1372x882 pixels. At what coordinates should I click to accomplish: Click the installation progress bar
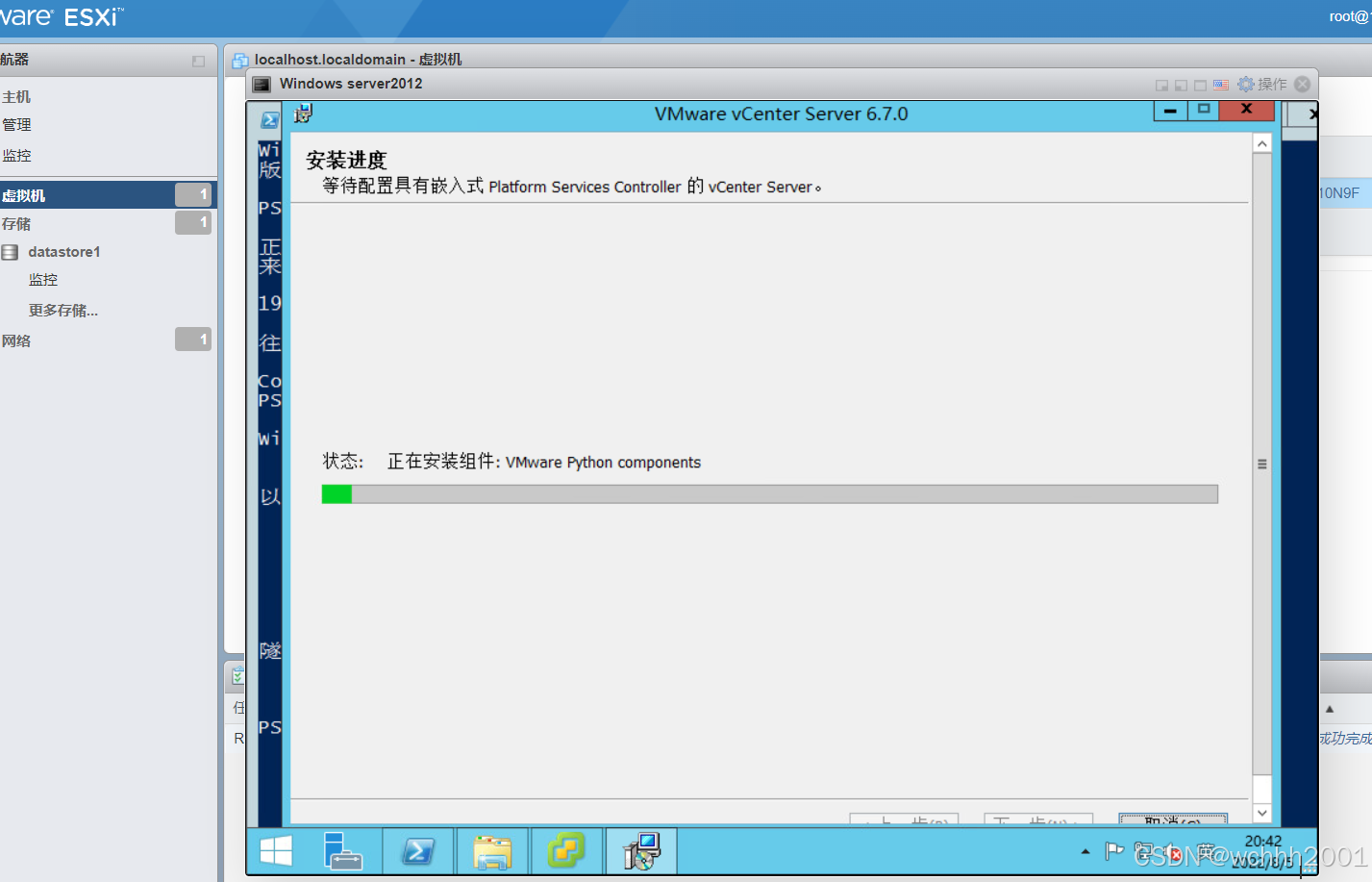769,493
